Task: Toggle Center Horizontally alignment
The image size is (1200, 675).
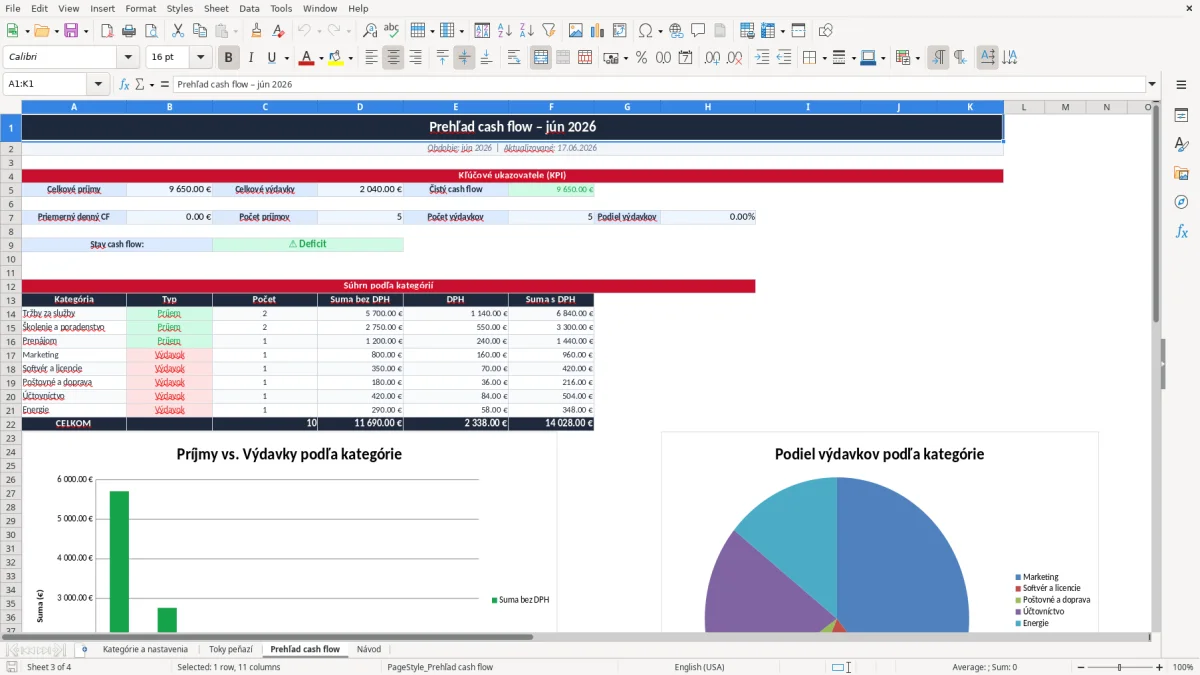Action: 393,58
